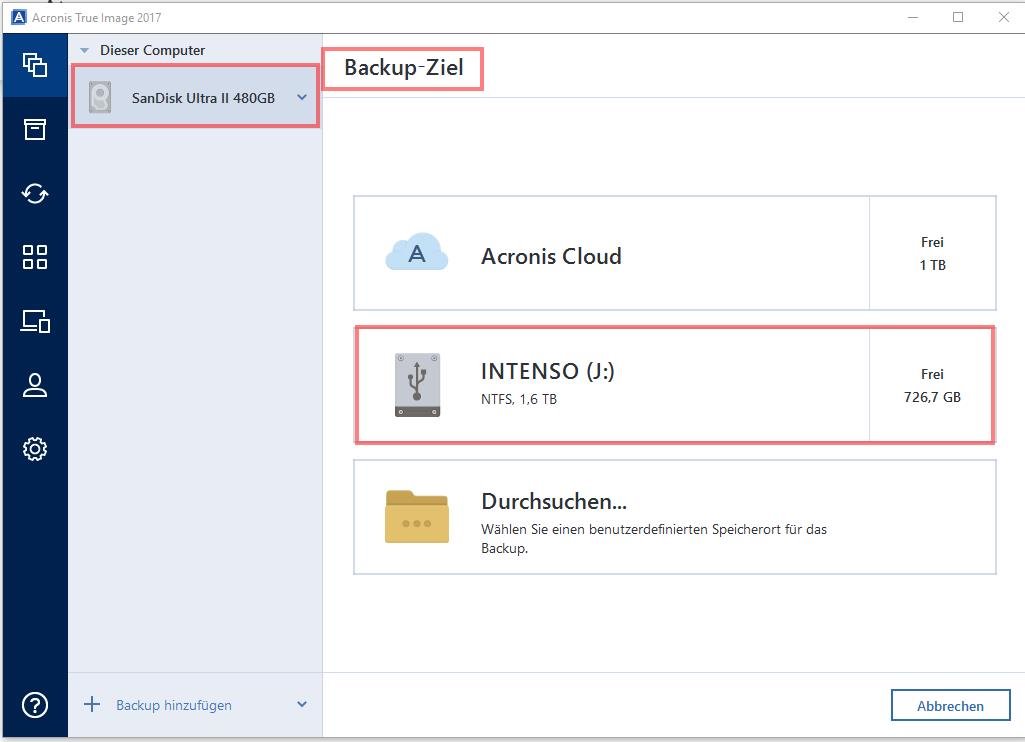
Task: Open the Help question mark icon
Action: coord(35,705)
